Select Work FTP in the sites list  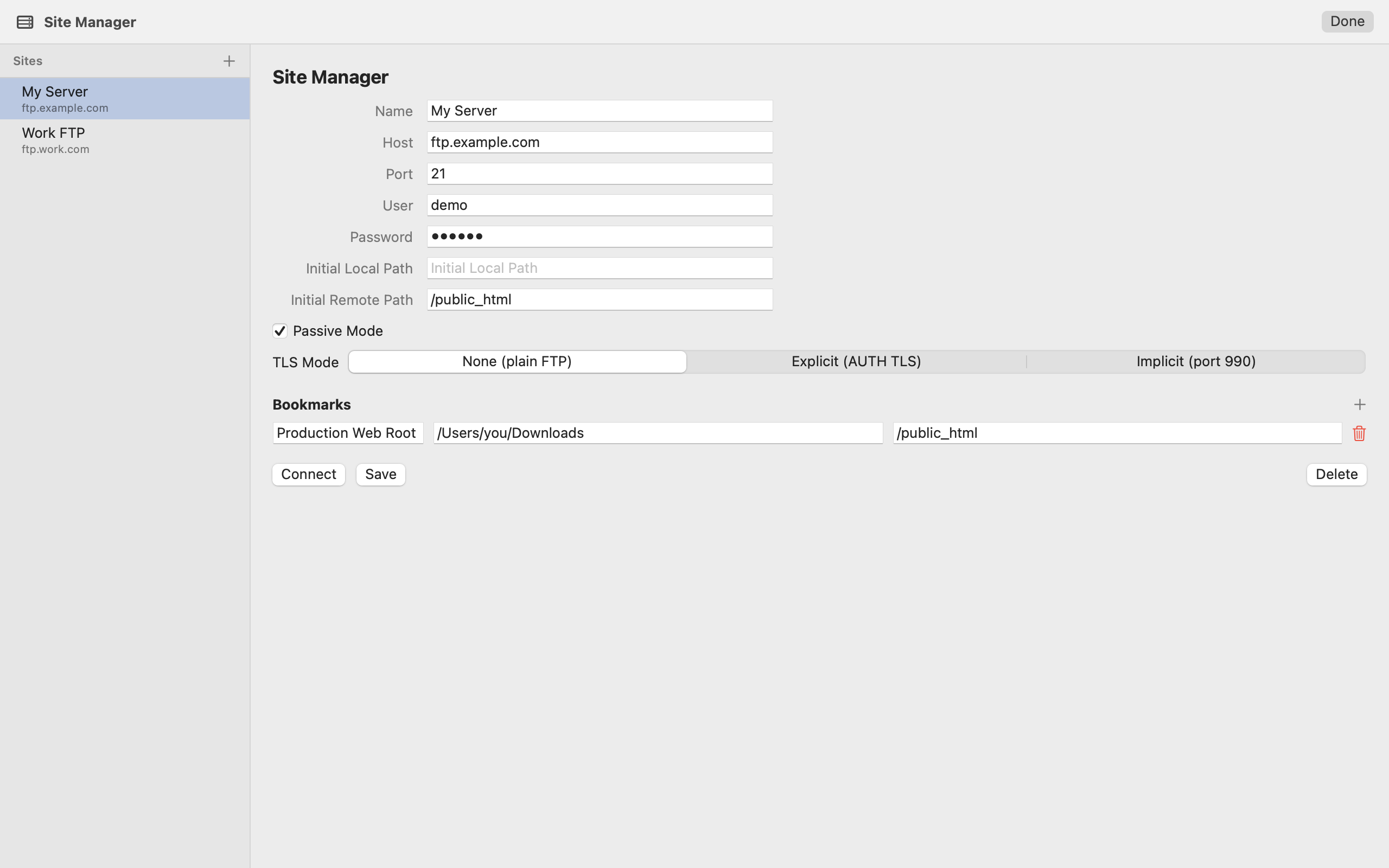coord(125,140)
